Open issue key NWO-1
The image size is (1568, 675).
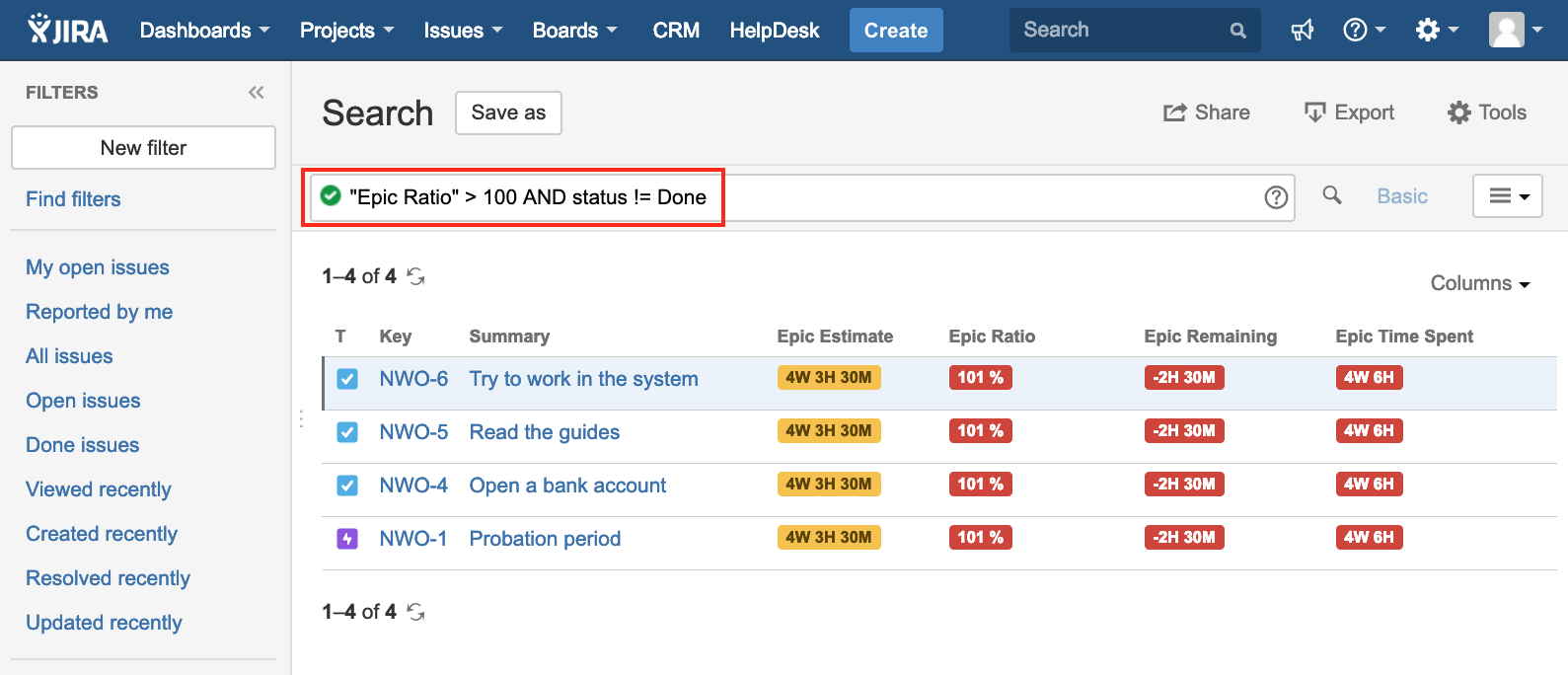413,539
